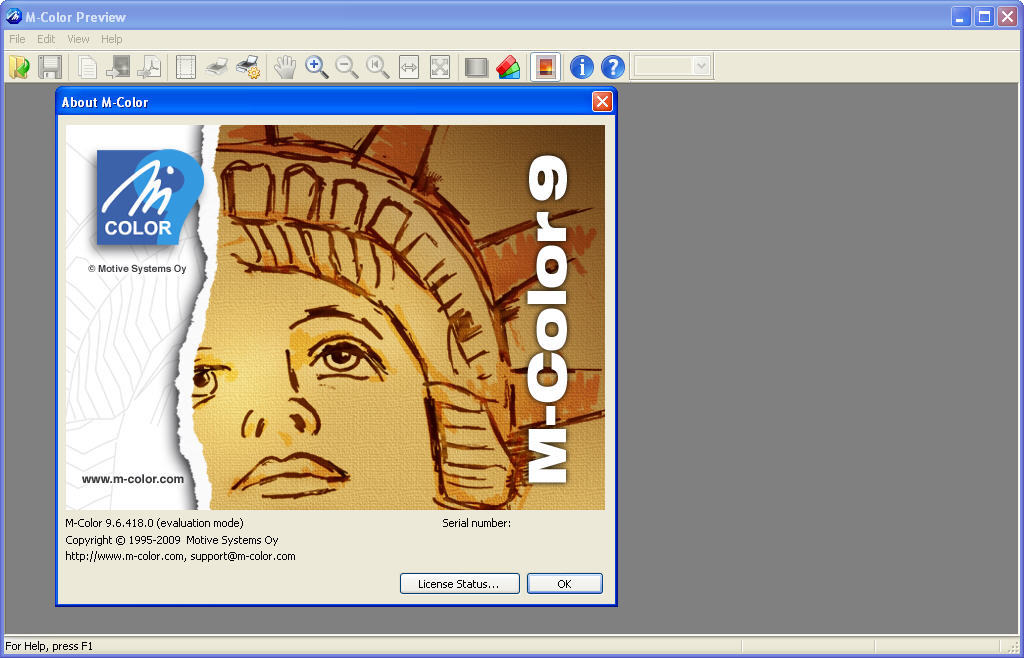The width and height of the screenshot is (1024, 658).
Task: Open Print Setup via printer-with-gear icon
Action: pyautogui.click(x=248, y=67)
